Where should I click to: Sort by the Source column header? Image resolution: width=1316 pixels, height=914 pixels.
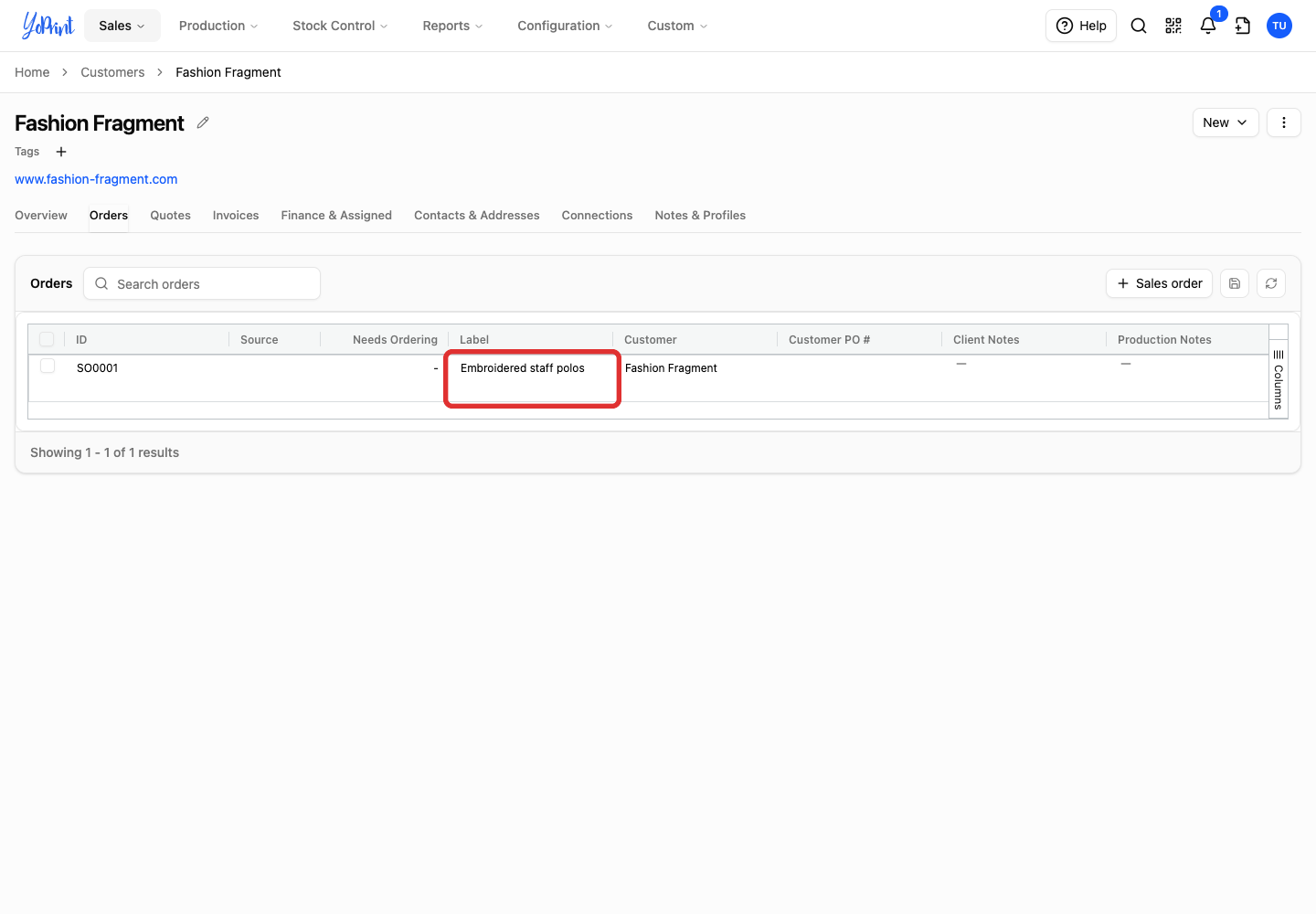[260, 340]
